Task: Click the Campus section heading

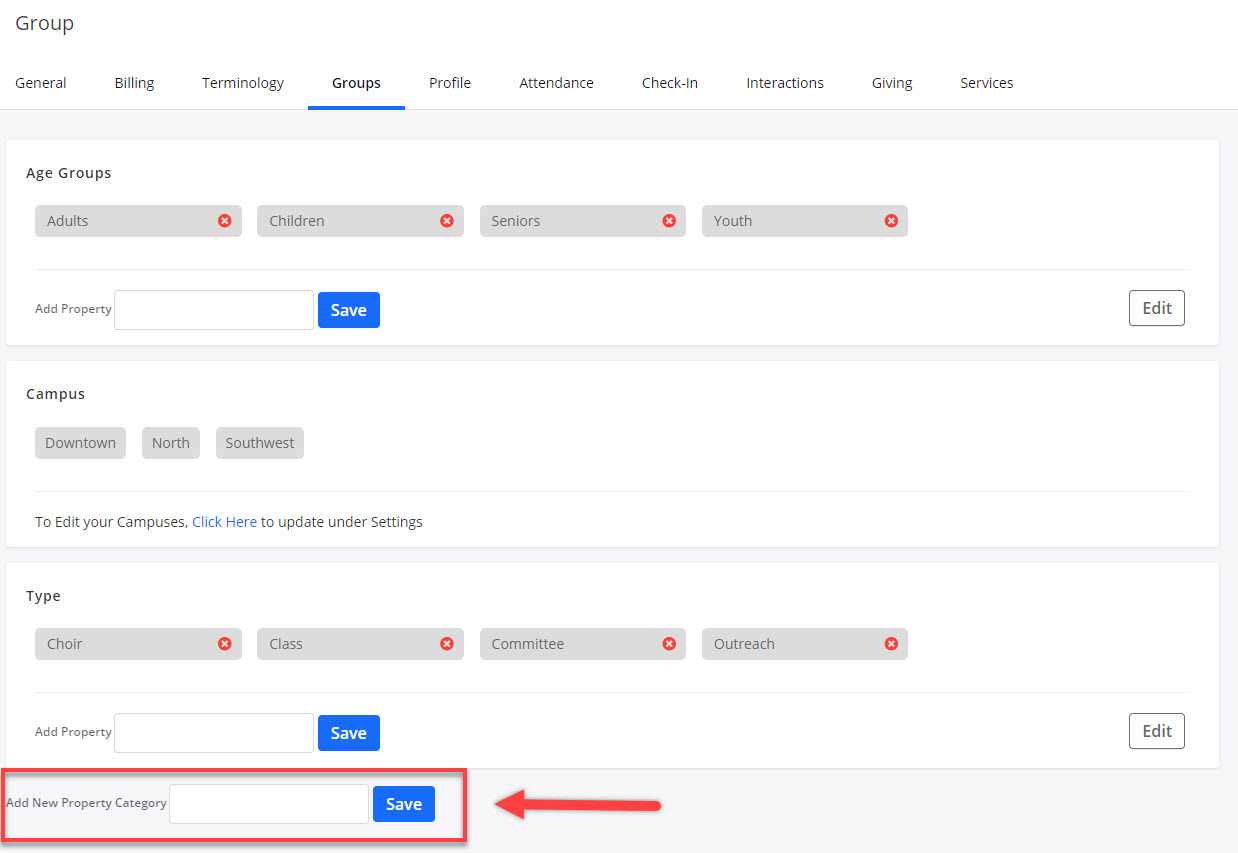Action: (56, 394)
